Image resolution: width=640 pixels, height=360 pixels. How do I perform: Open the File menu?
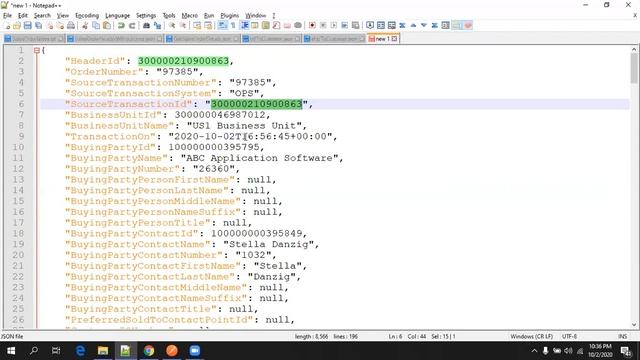coord(7,16)
